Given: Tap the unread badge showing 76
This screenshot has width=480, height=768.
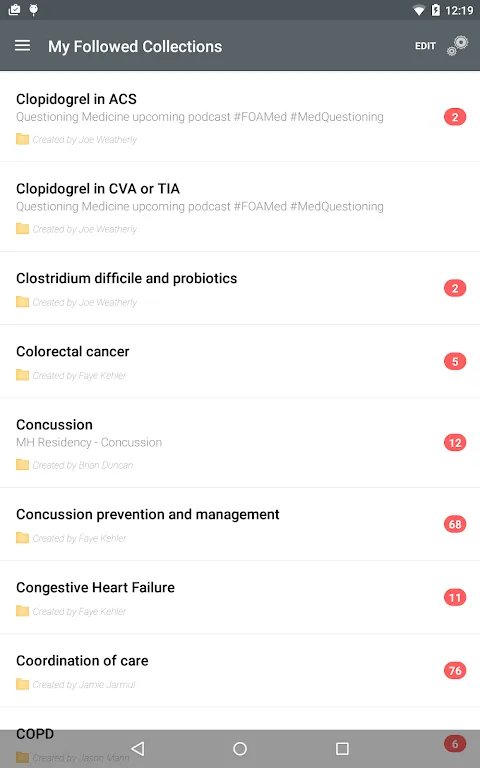Looking at the screenshot, I should coord(455,671).
